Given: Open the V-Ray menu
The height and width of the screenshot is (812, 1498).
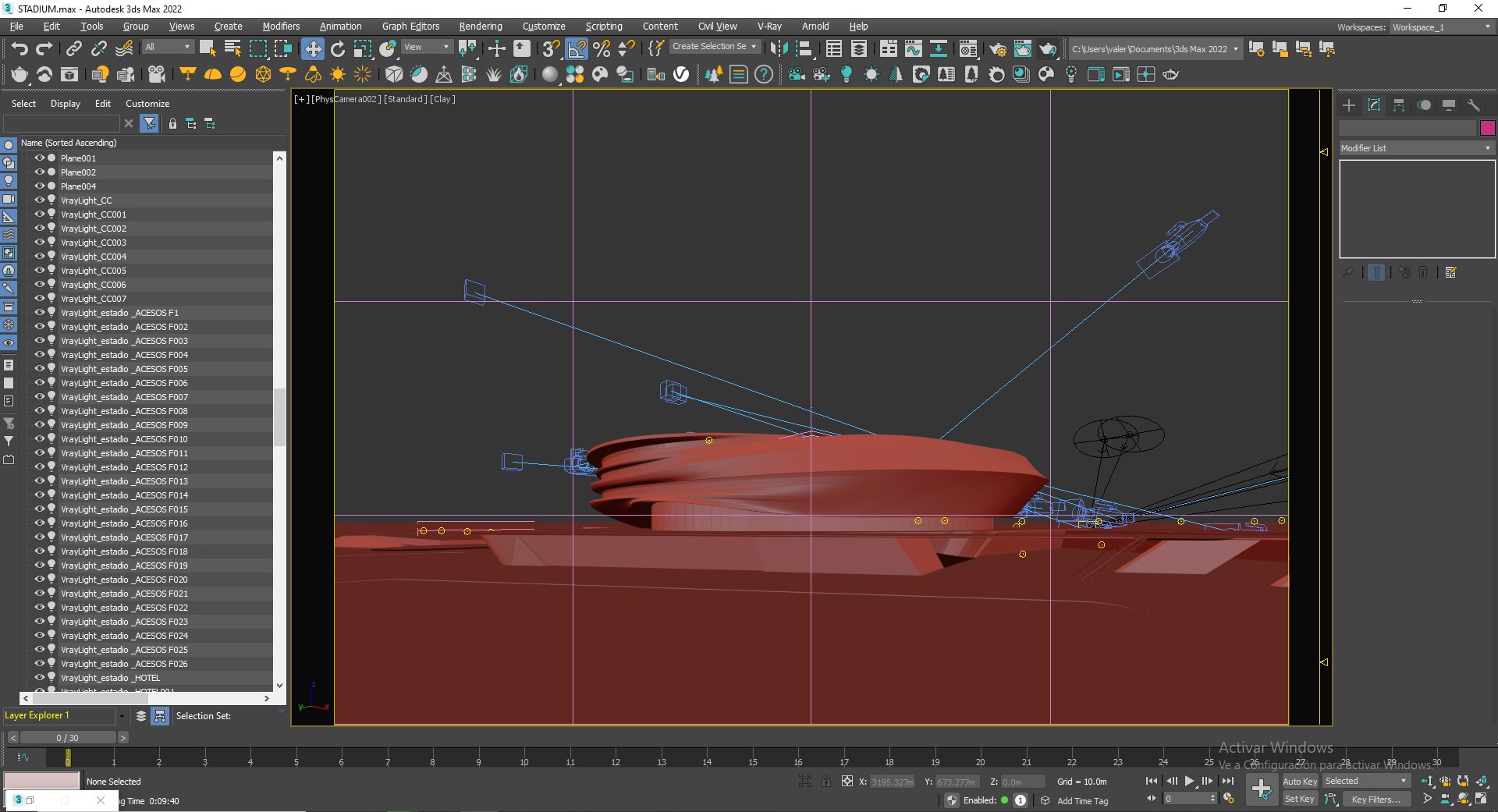Looking at the screenshot, I should point(769,27).
